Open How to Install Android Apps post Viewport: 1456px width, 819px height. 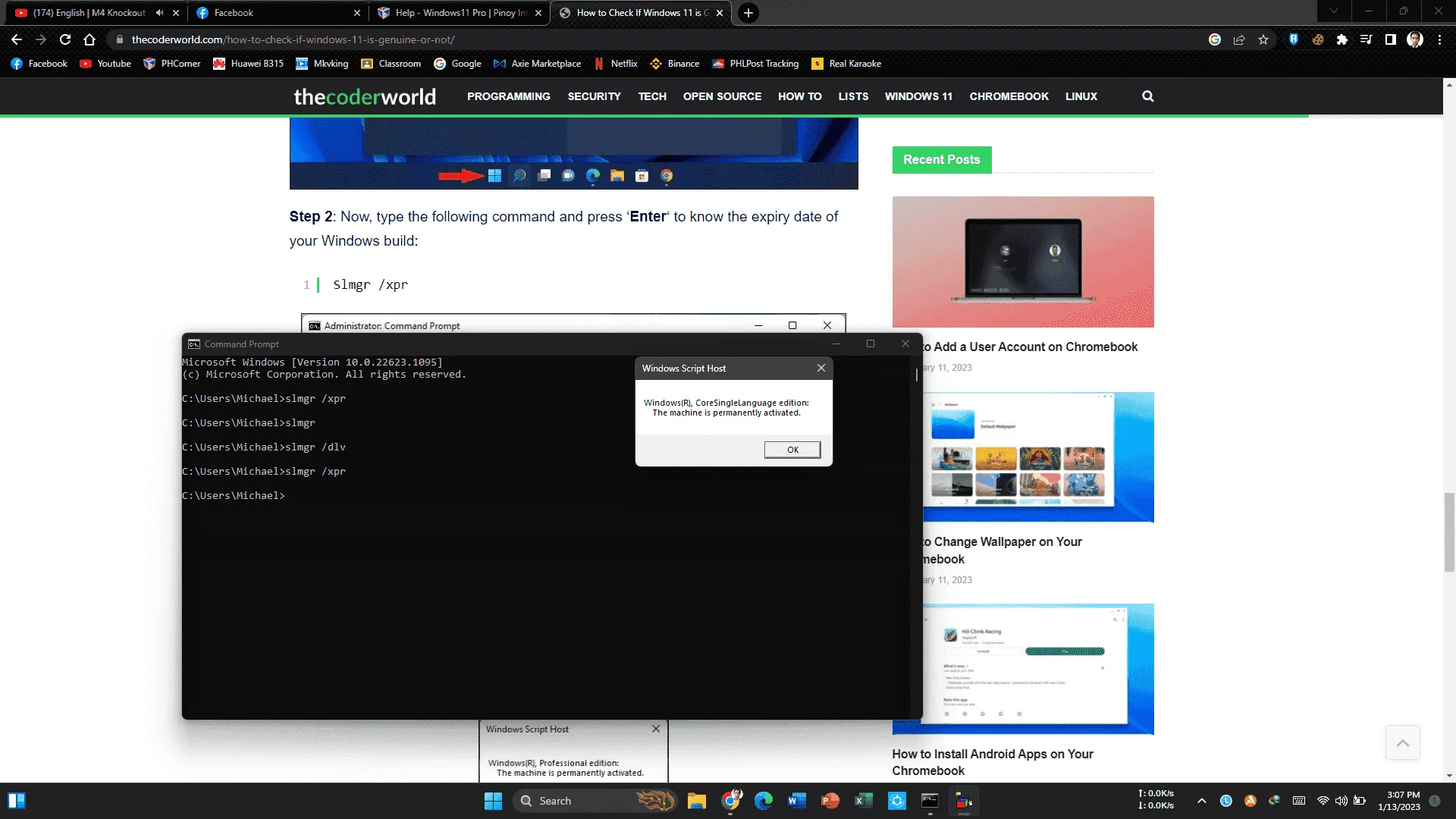click(993, 762)
